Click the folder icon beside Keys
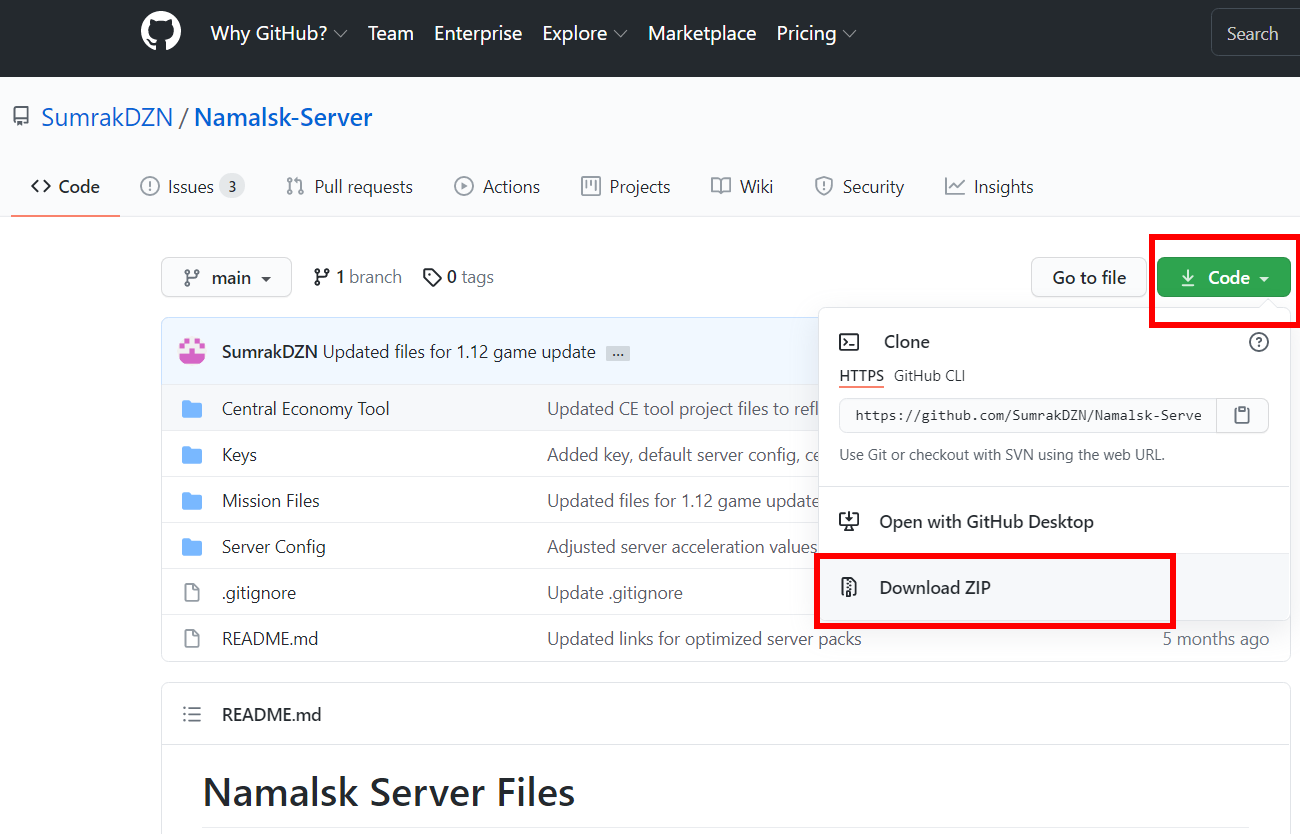The height and width of the screenshot is (834, 1300). [192, 454]
